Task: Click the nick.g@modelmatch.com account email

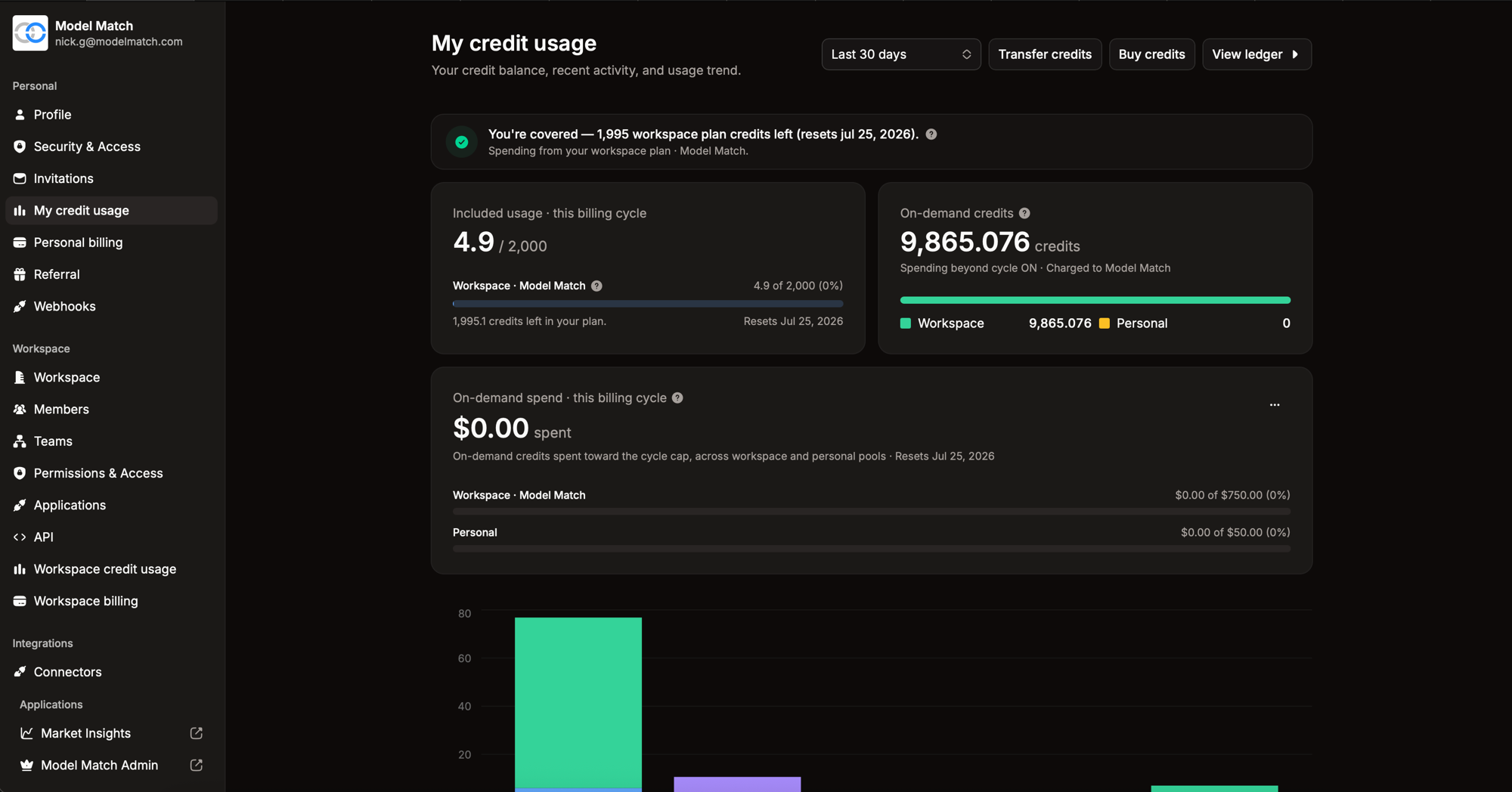Action: coord(119,42)
